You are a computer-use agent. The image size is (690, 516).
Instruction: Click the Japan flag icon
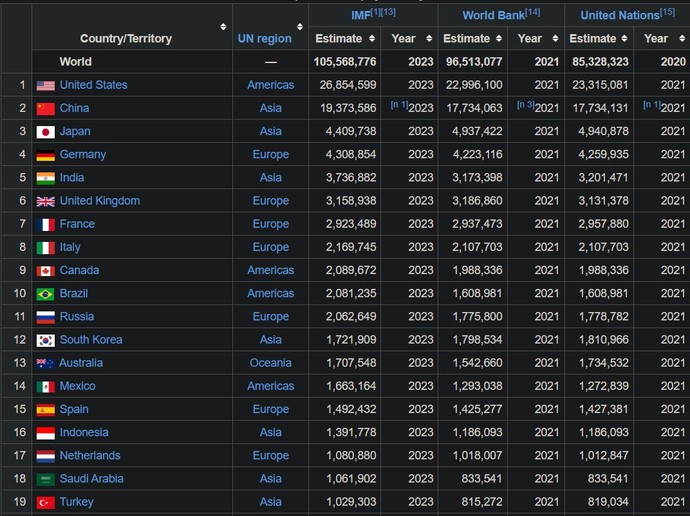coord(46,132)
